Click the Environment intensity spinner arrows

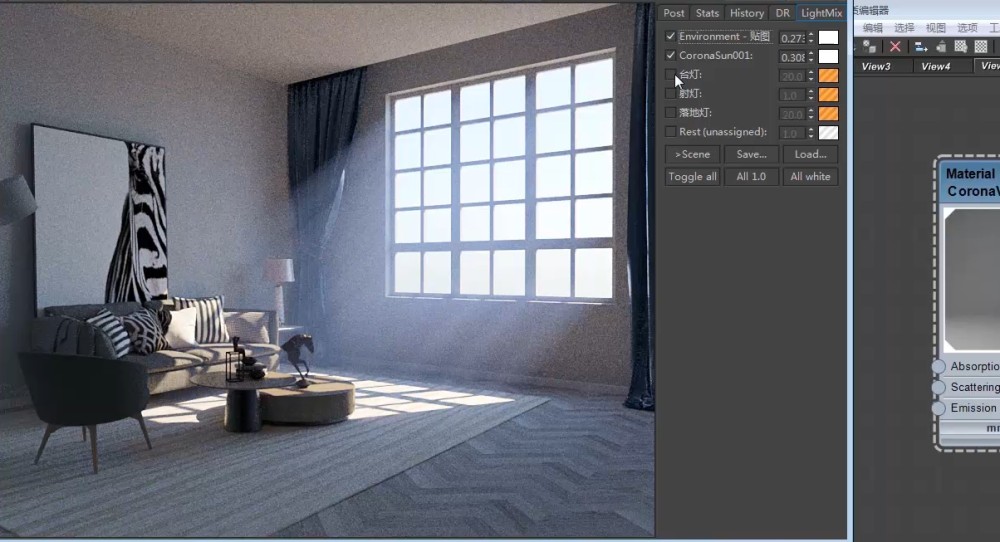[811, 38]
